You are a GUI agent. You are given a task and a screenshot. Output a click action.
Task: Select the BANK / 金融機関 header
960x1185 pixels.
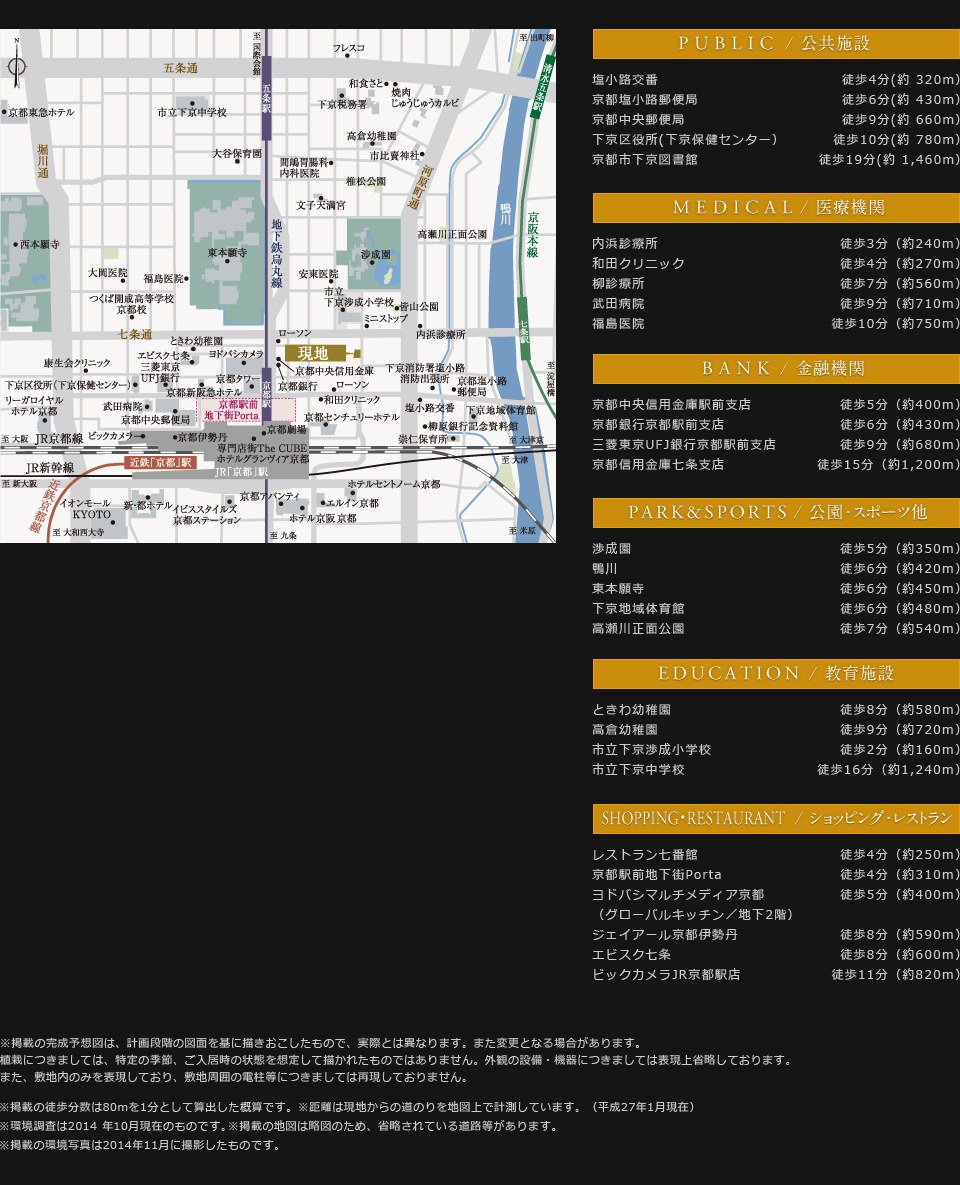pyautogui.click(x=775, y=368)
